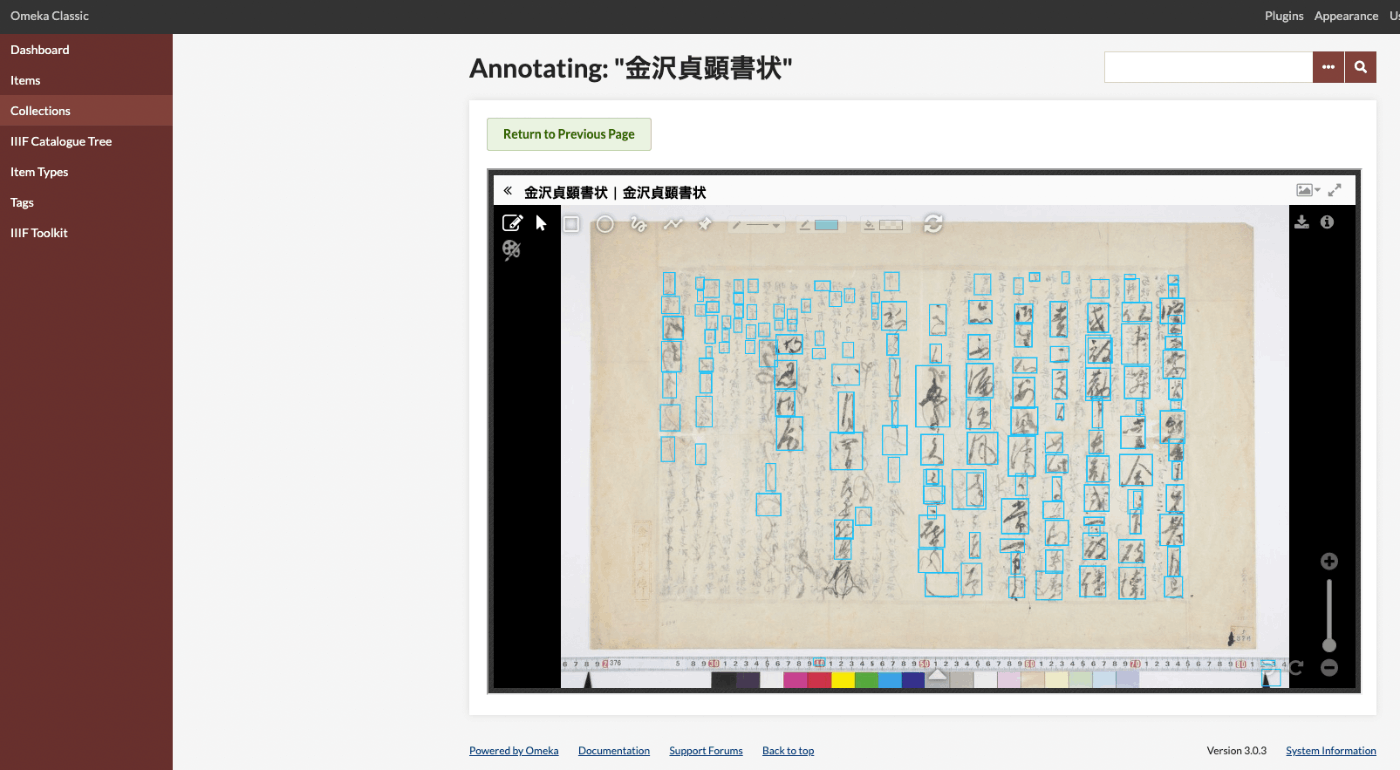Click the viewer title 金沢貞顕書状
The image size is (1400, 770).
[x=615, y=192]
